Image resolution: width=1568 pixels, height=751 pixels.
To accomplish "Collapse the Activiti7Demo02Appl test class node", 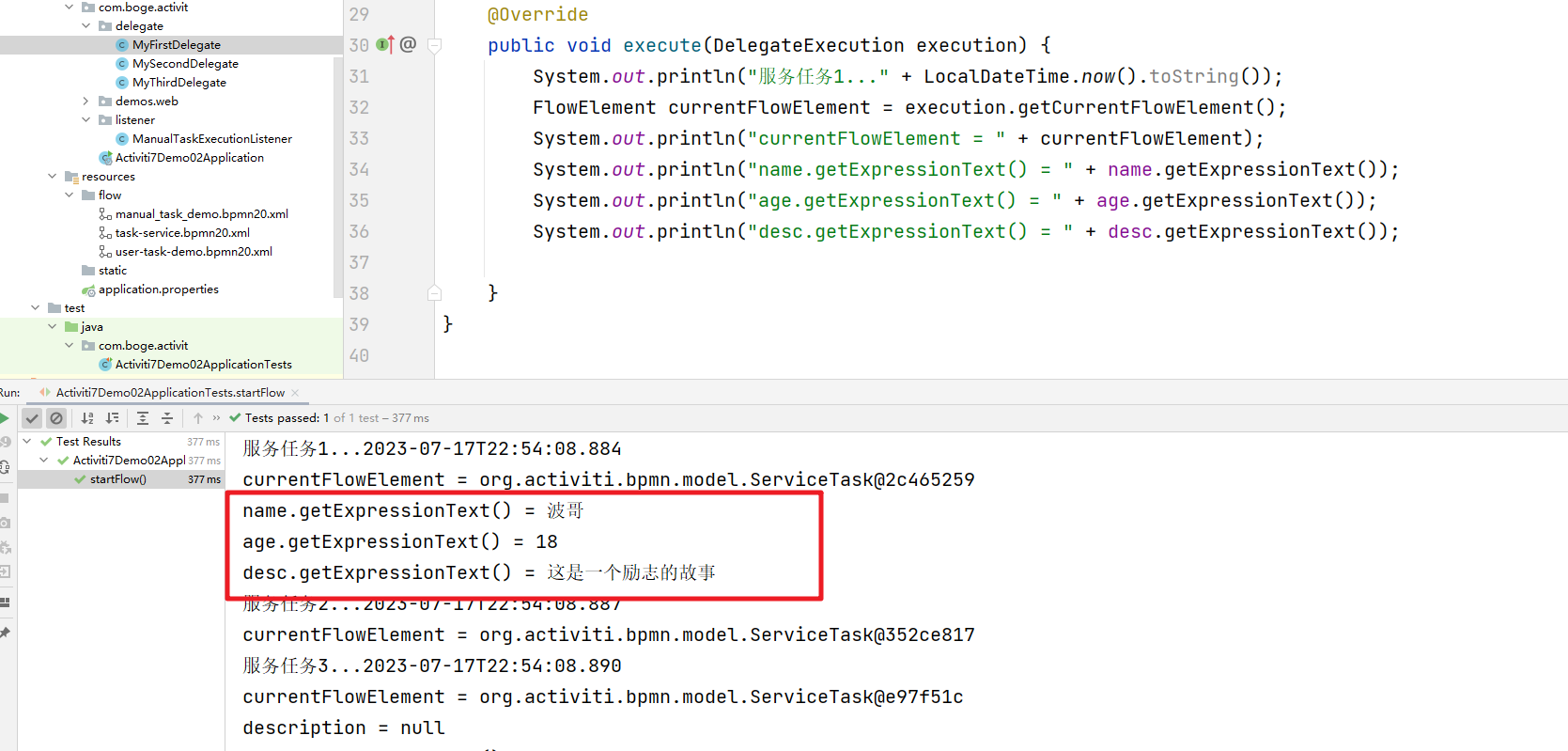I will [x=44, y=461].
